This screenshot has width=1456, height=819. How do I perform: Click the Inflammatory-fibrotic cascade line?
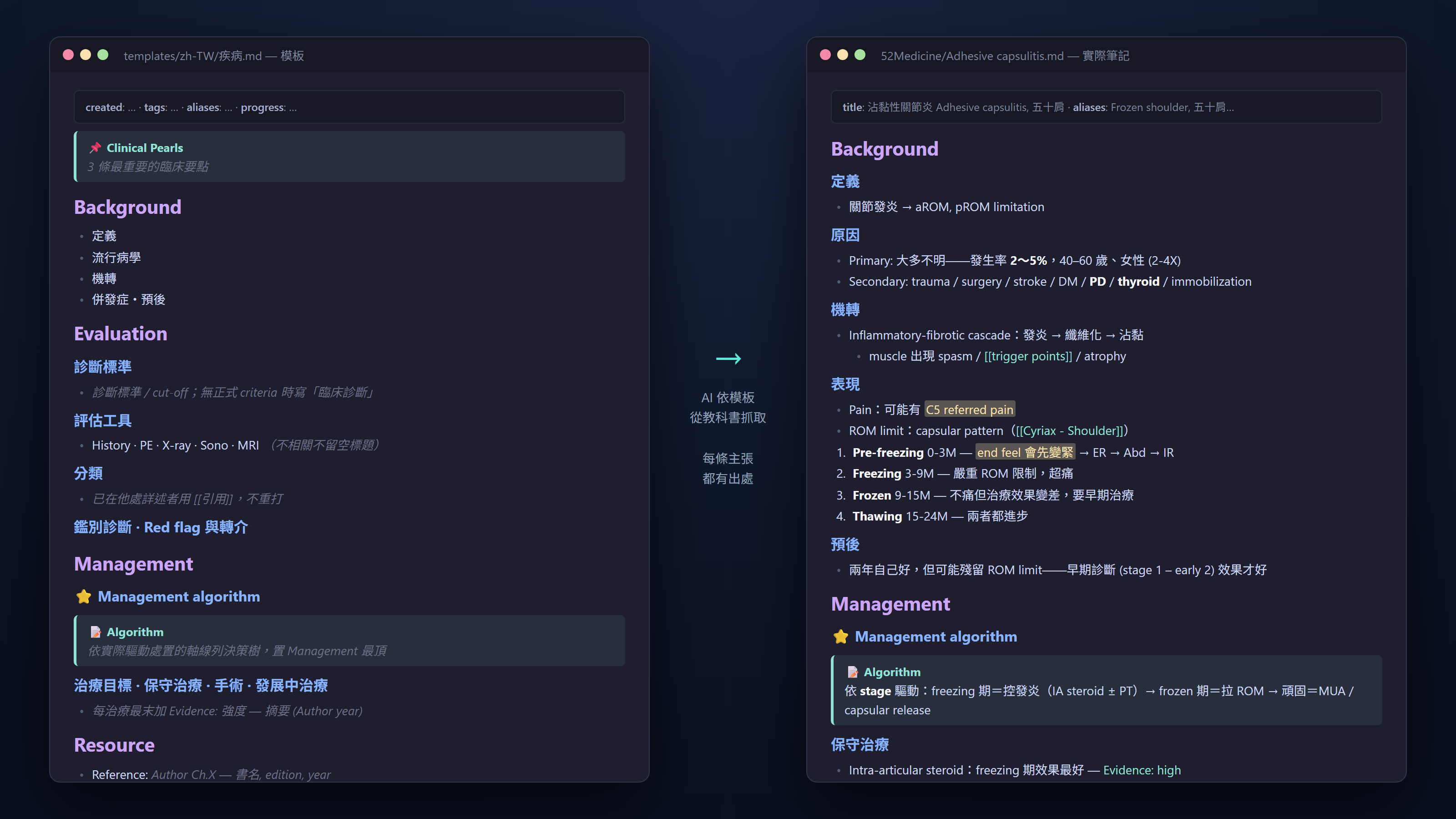pyautogui.click(x=996, y=334)
